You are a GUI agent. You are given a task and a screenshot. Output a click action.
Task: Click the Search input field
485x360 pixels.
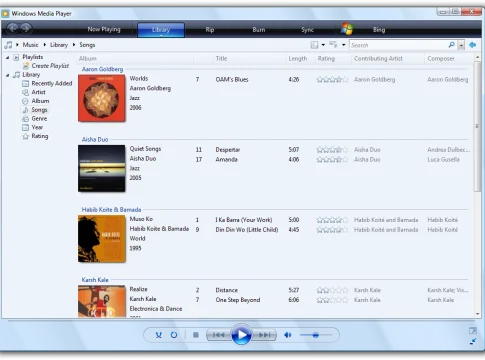point(399,45)
